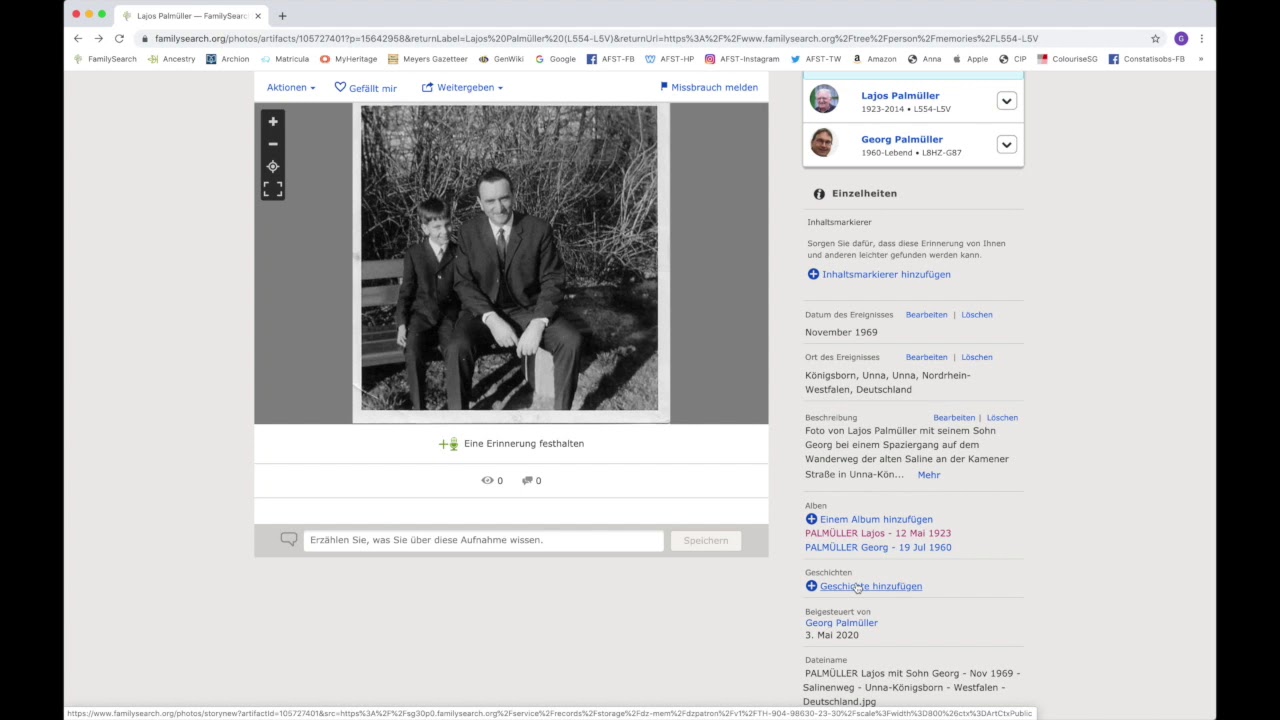
Task: Open the Aktionen dropdown menu
Action: pyautogui.click(x=291, y=88)
